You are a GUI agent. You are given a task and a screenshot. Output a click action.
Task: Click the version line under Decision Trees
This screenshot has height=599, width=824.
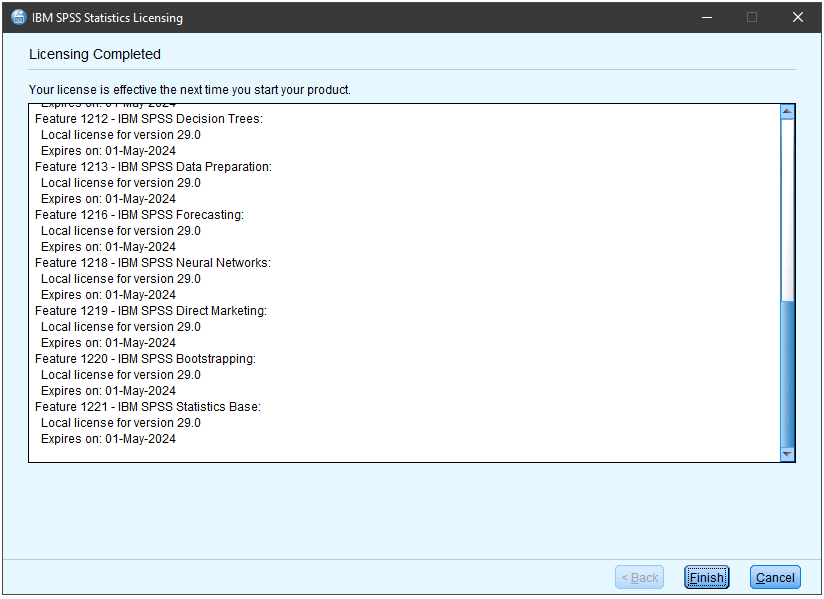click(121, 135)
